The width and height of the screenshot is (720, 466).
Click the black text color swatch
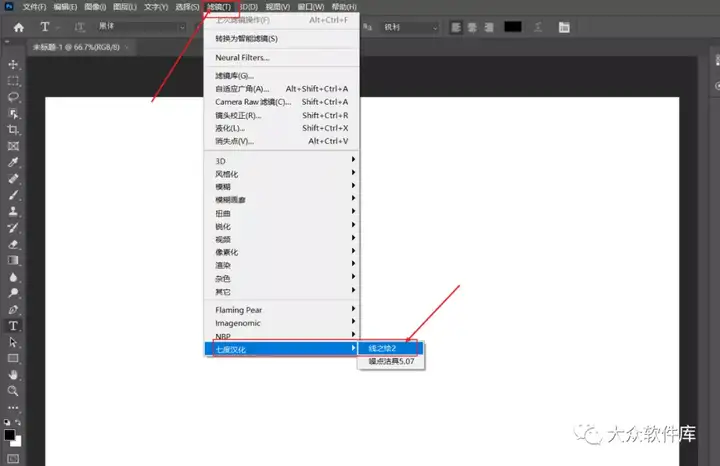[x=512, y=27]
